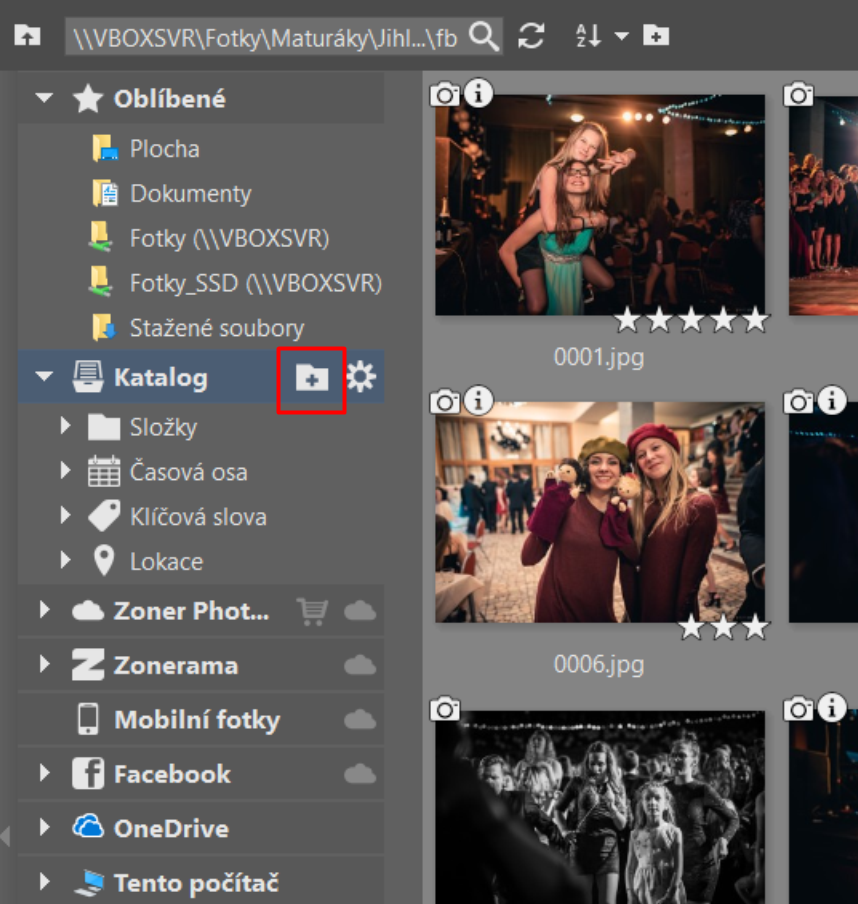Click camera icon on black-and-white photo
Image resolution: width=858 pixels, height=904 pixels.
click(445, 709)
